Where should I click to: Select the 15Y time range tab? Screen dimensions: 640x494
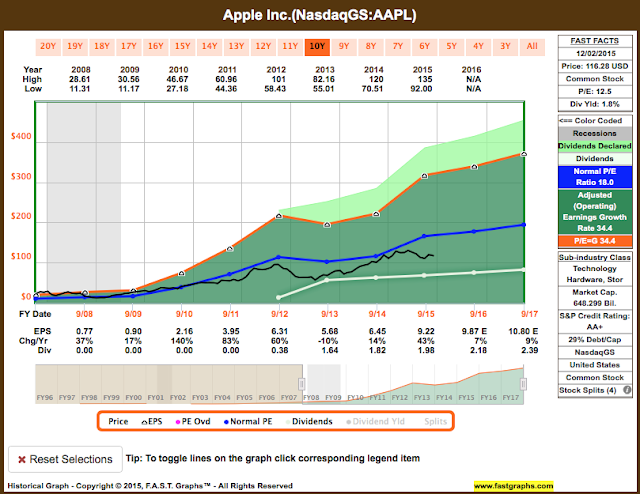pyautogui.click(x=182, y=47)
